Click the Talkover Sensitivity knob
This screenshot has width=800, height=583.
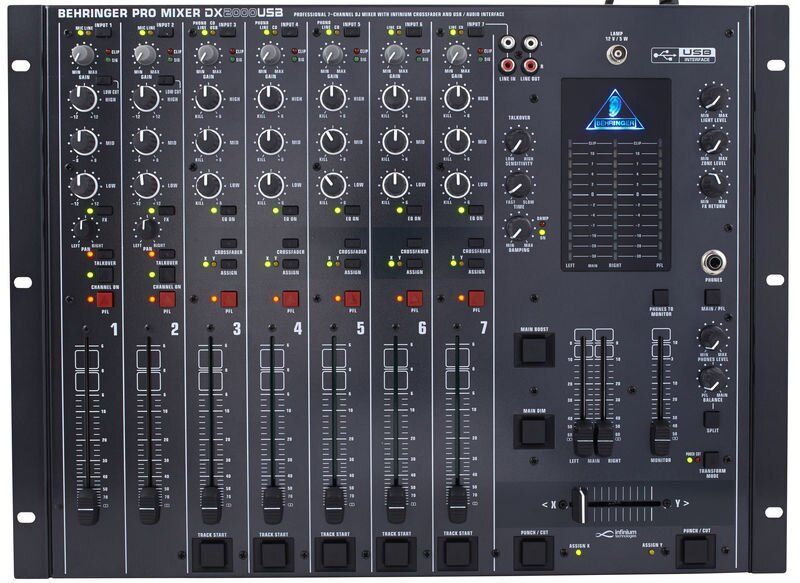pos(519,142)
